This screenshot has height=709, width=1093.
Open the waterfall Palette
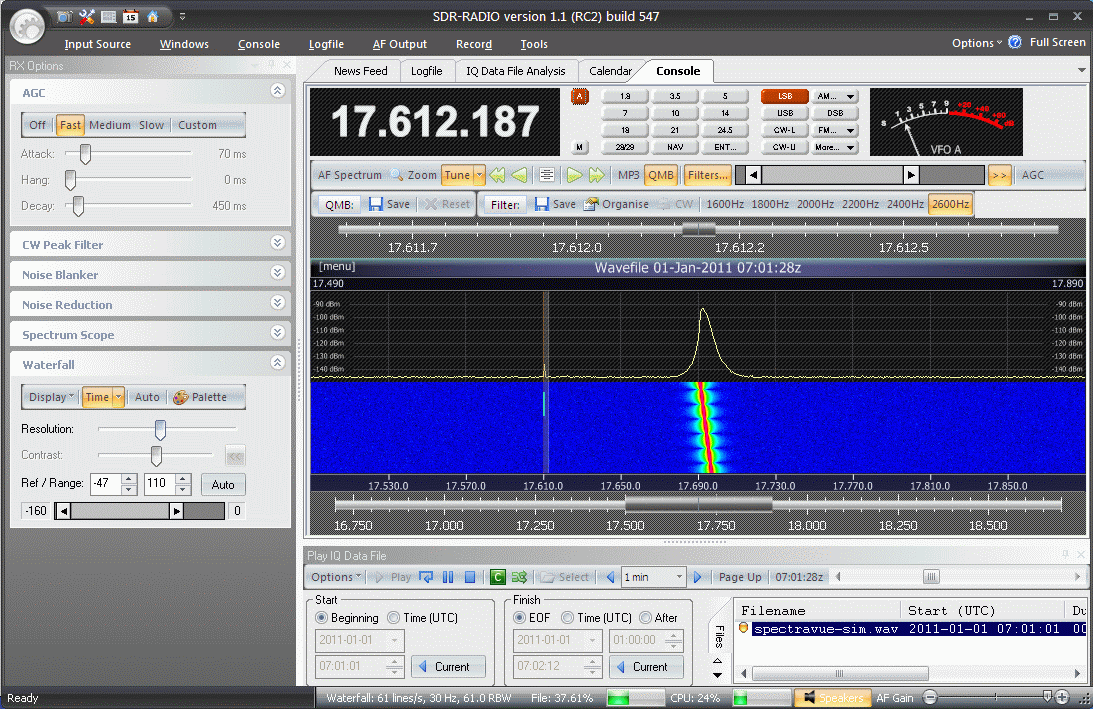[201, 397]
